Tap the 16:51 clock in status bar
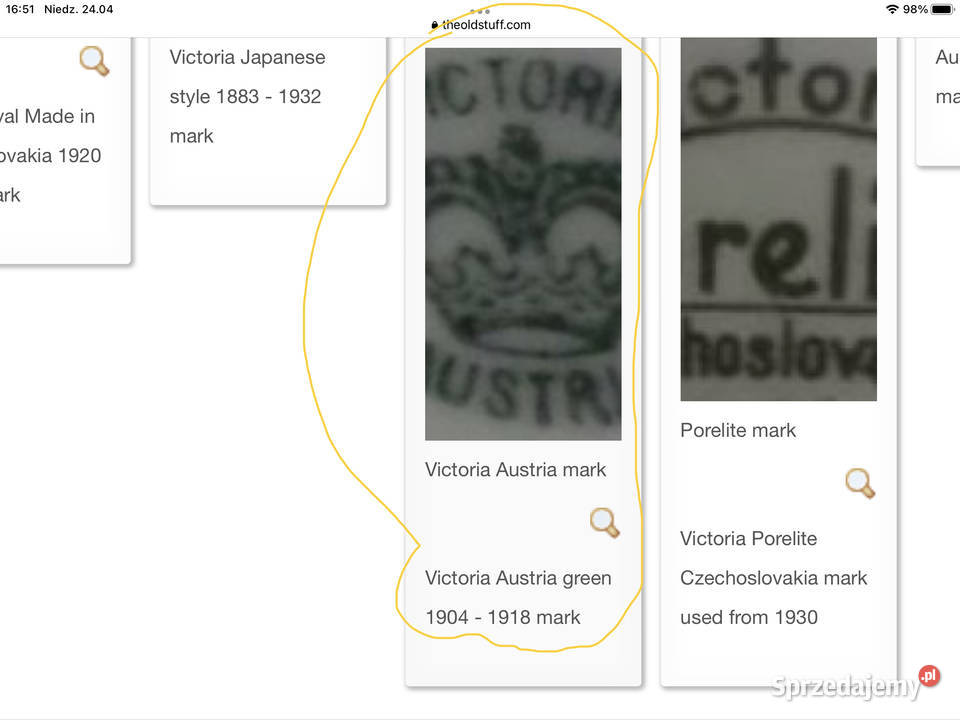Screen dimensions: 960x720 (x=20, y=9)
